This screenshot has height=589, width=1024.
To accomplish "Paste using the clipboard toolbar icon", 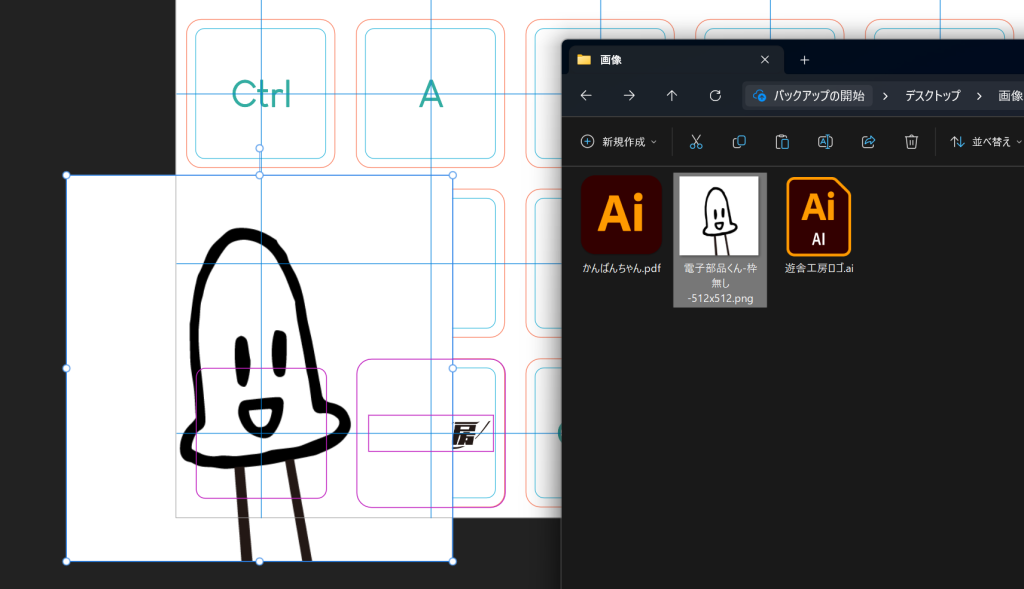I will [782, 142].
